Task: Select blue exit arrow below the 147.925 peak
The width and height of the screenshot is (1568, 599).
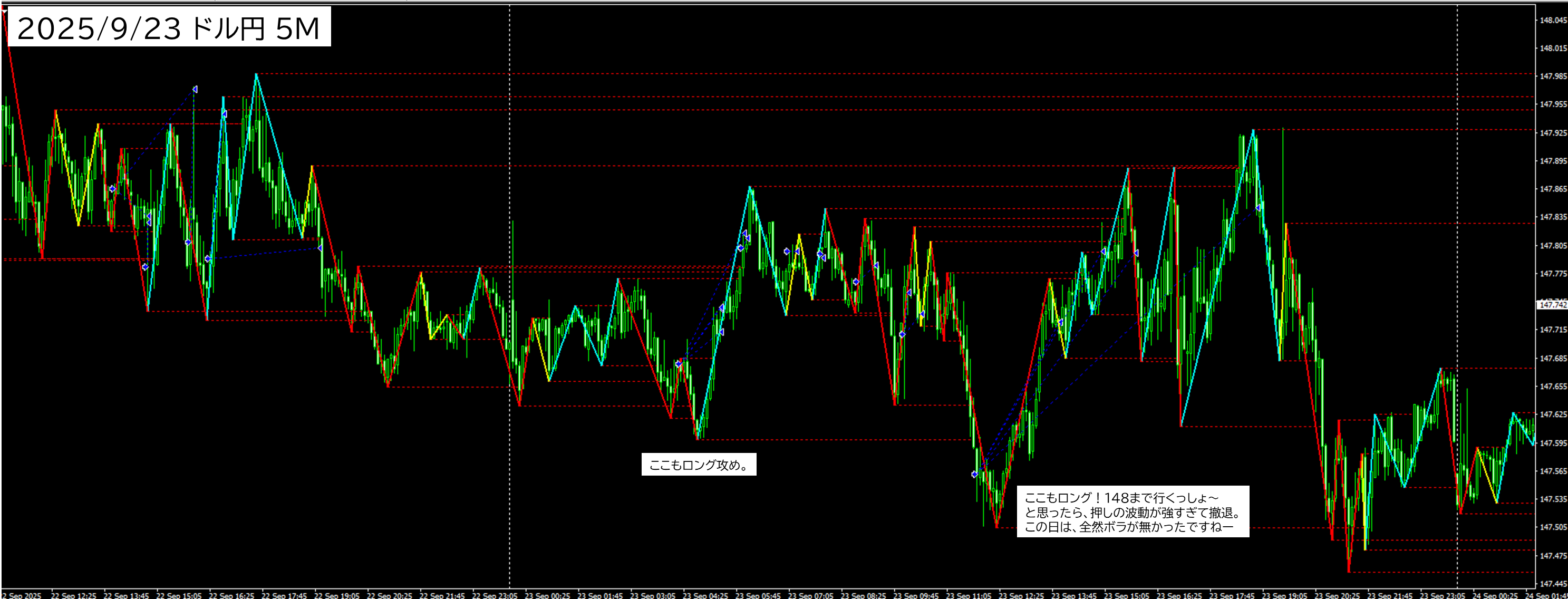Action: [x=1258, y=208]
